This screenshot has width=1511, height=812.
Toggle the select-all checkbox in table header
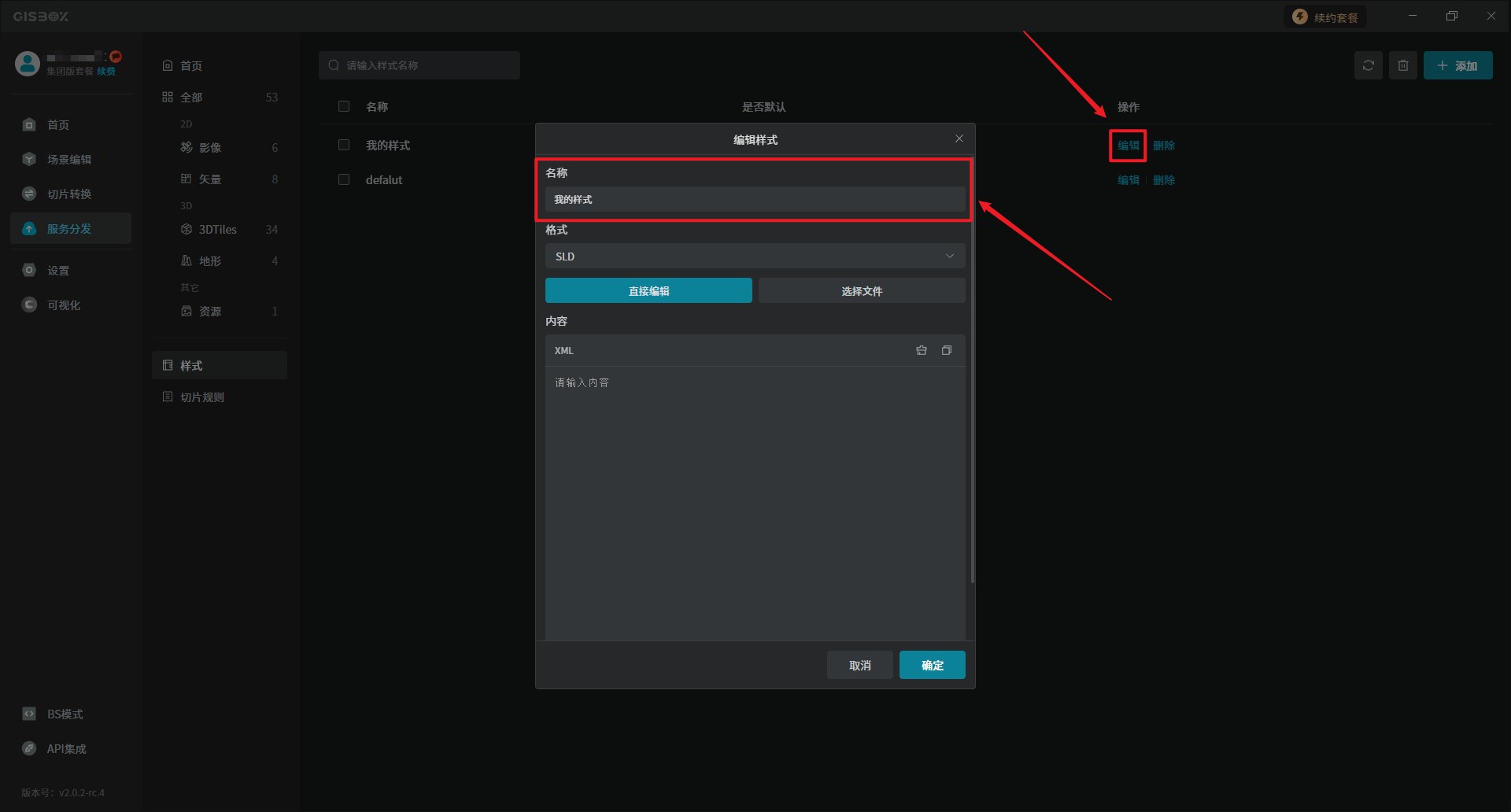(x=344, y=106)
